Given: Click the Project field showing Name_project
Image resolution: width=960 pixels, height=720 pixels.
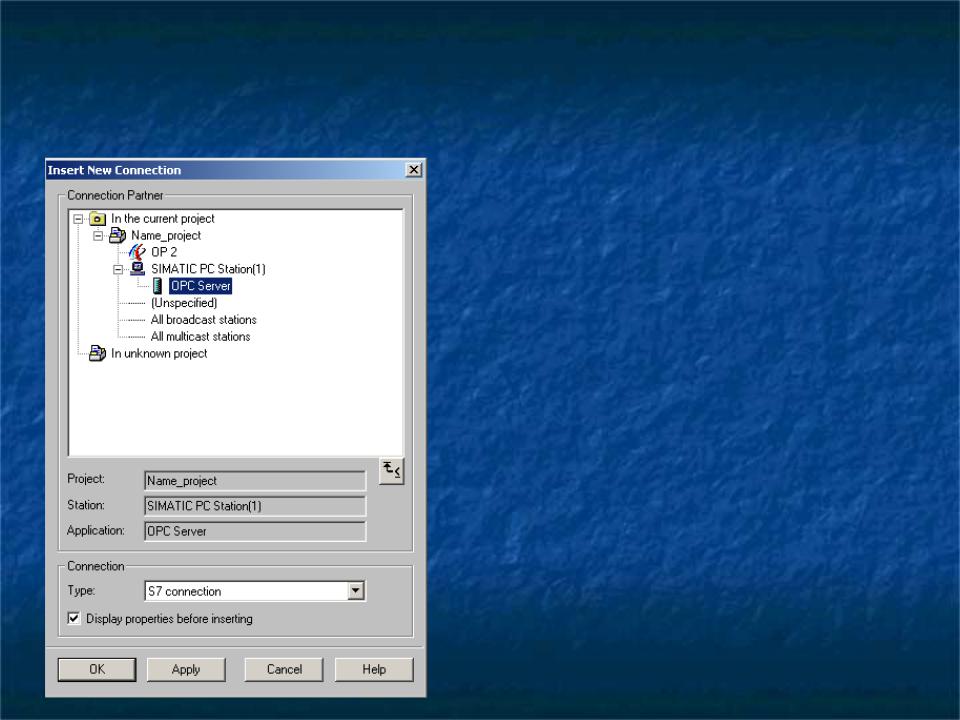Looking at the screenshot, I should (x=255, y=481).
